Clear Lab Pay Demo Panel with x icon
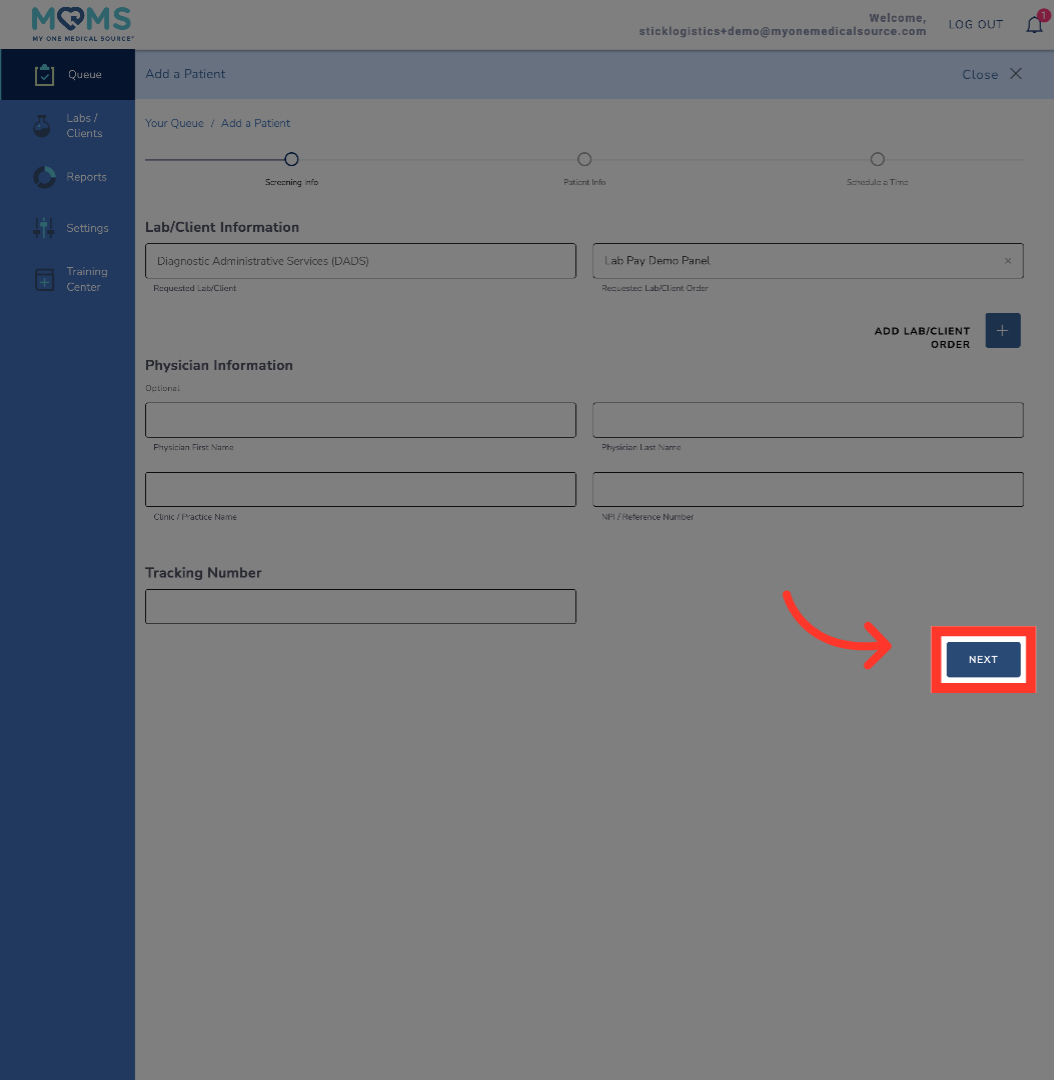 tap(1007, 261)
